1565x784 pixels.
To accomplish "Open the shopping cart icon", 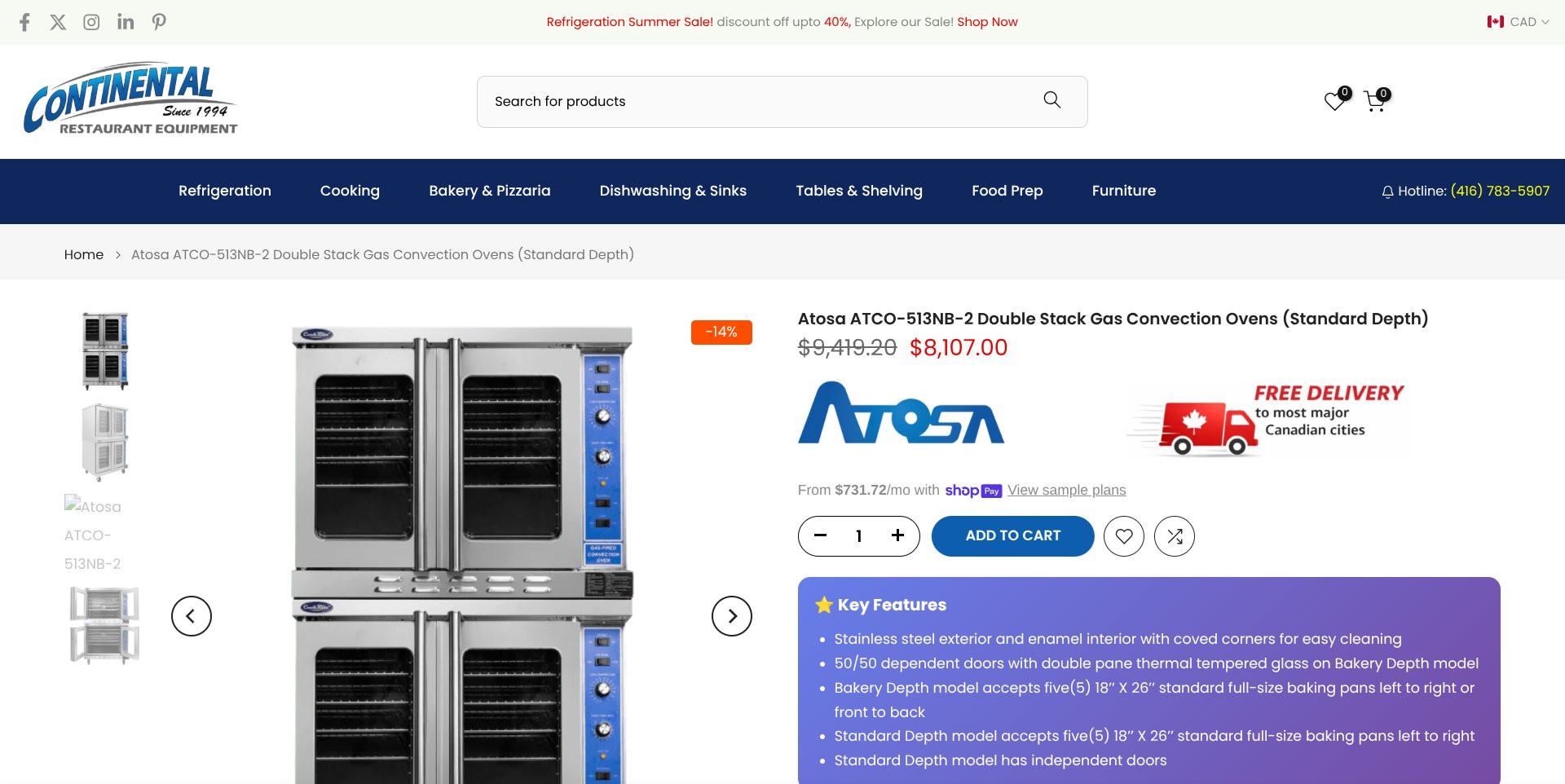I will tap(1375, 101).
